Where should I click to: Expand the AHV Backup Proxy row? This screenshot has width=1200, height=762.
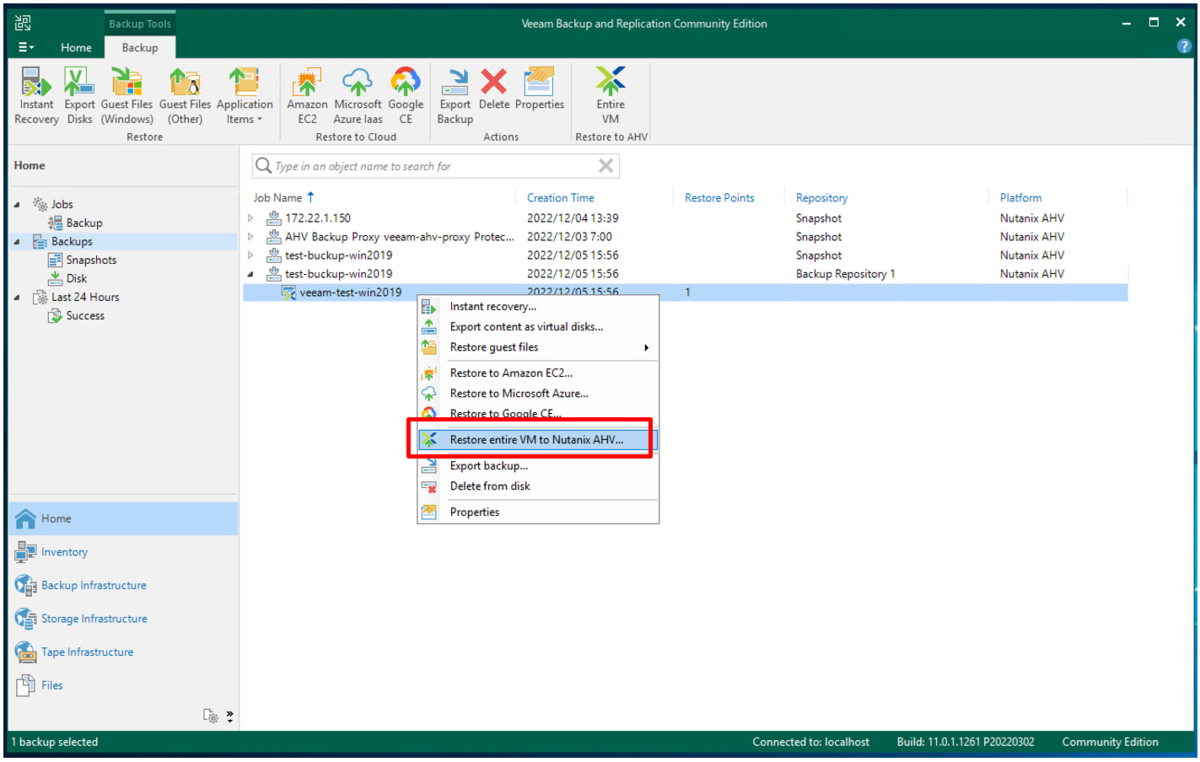[x=251, y=237]
